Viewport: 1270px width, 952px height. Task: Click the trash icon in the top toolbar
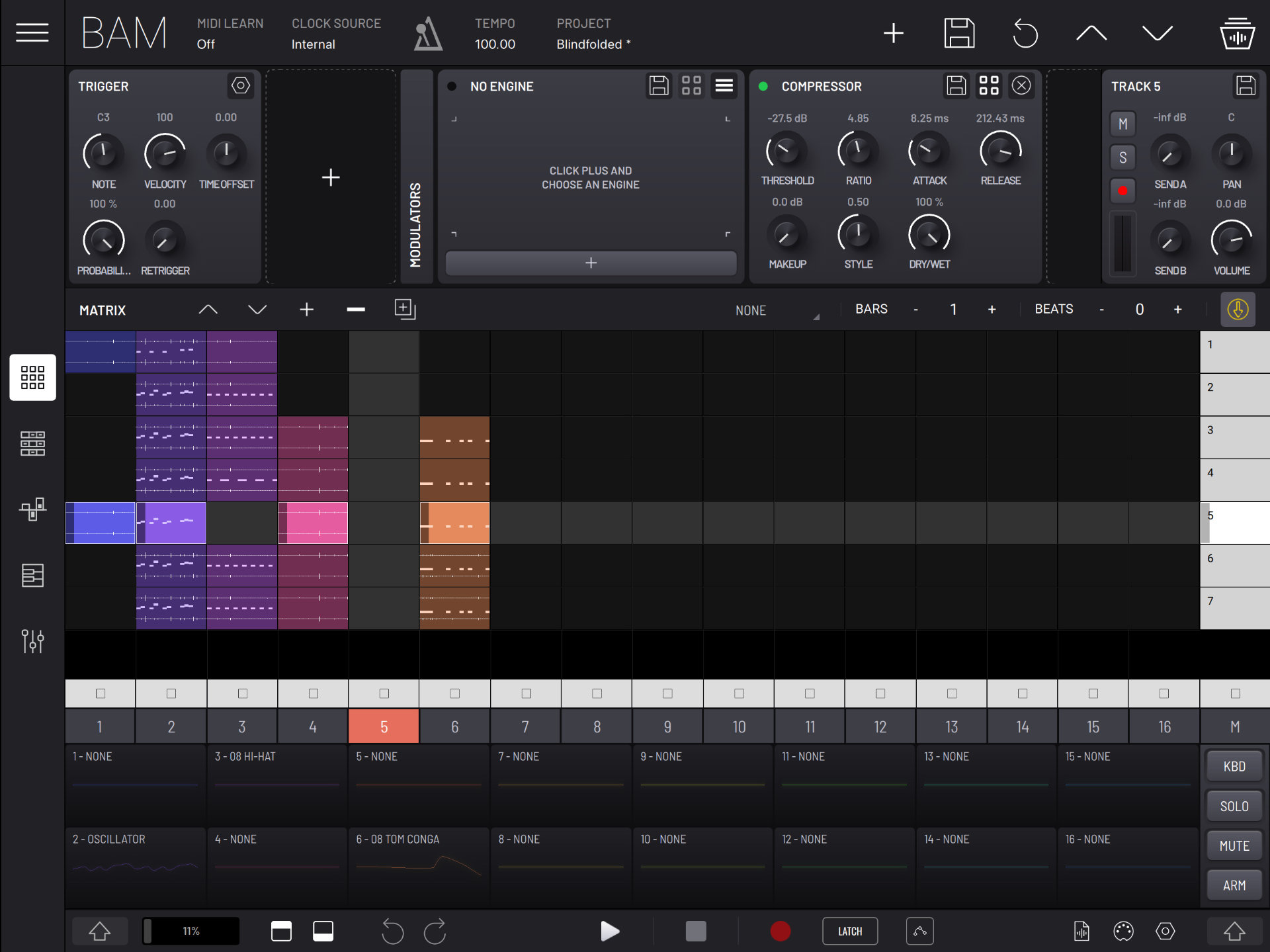coord(1237,32)
